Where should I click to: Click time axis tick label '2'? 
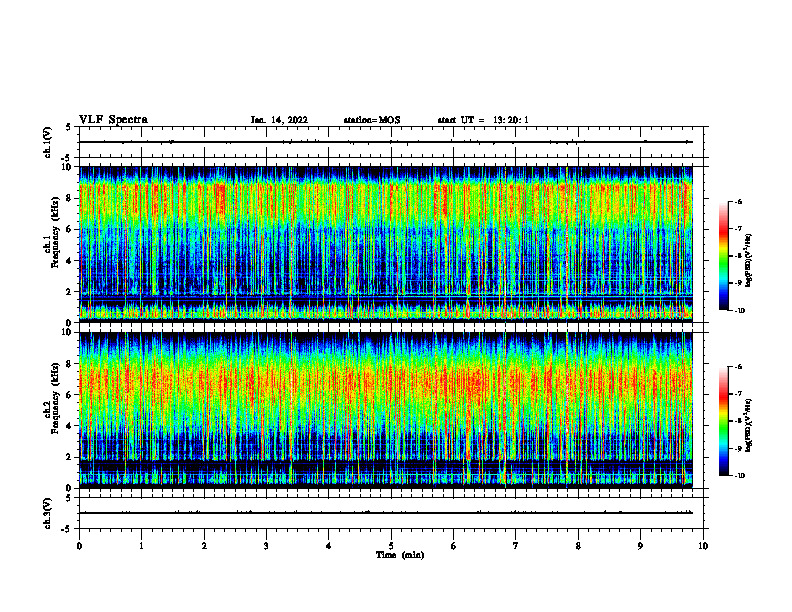[x=204, y=546]
